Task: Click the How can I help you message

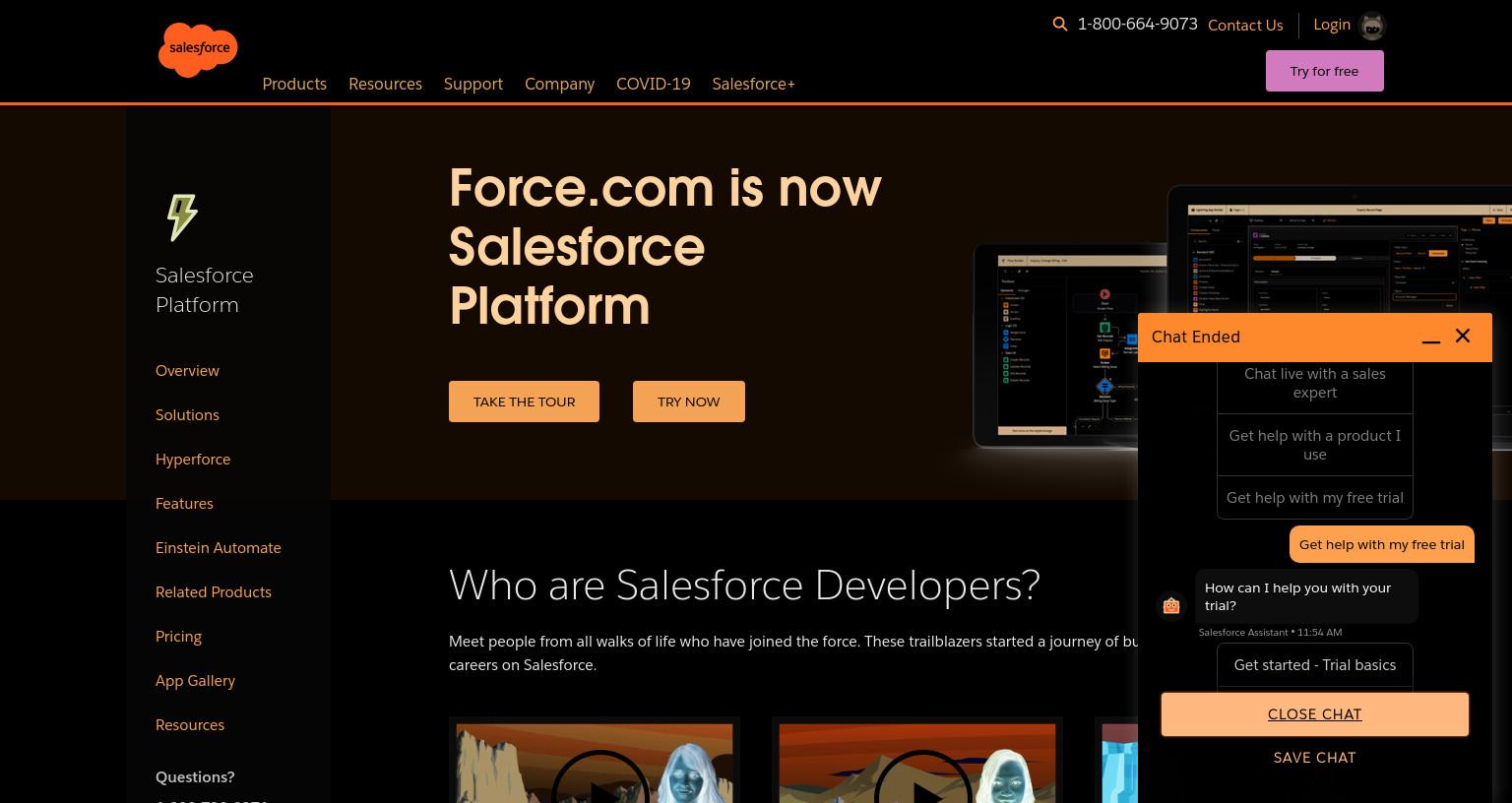Action: tap(1306, 596)
